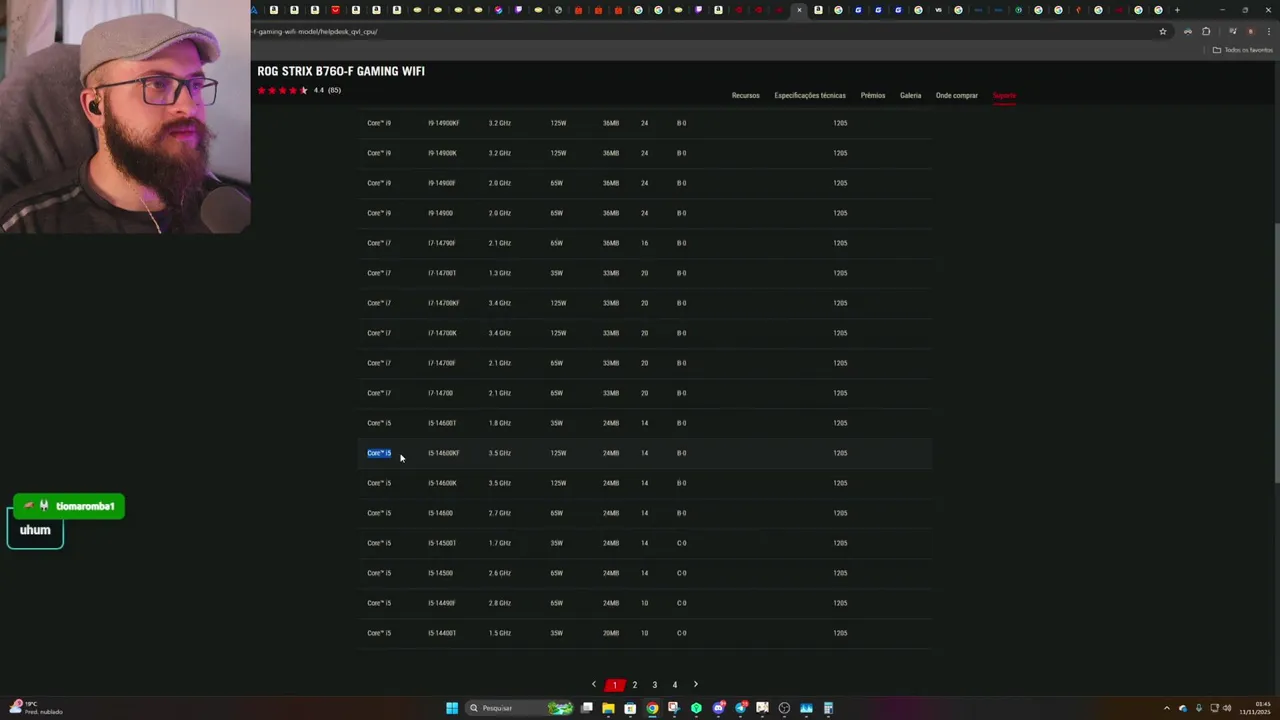Switch to Google Chrome in the taskbar

coord(652,708)
